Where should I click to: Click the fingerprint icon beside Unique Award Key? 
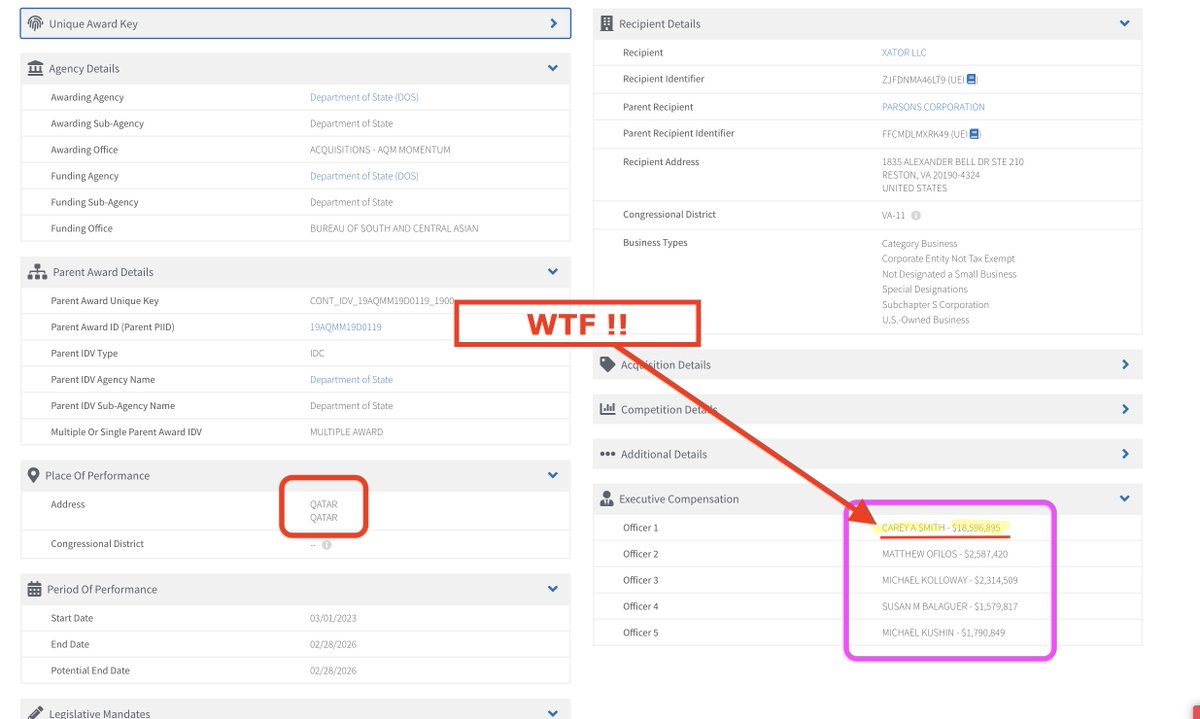coord(36,23)
